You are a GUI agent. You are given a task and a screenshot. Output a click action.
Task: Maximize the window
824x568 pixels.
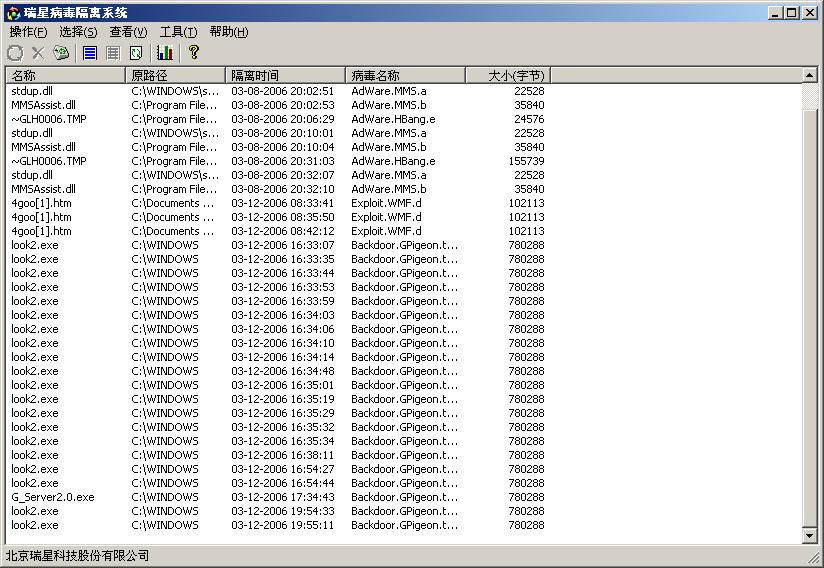point(791,13)
